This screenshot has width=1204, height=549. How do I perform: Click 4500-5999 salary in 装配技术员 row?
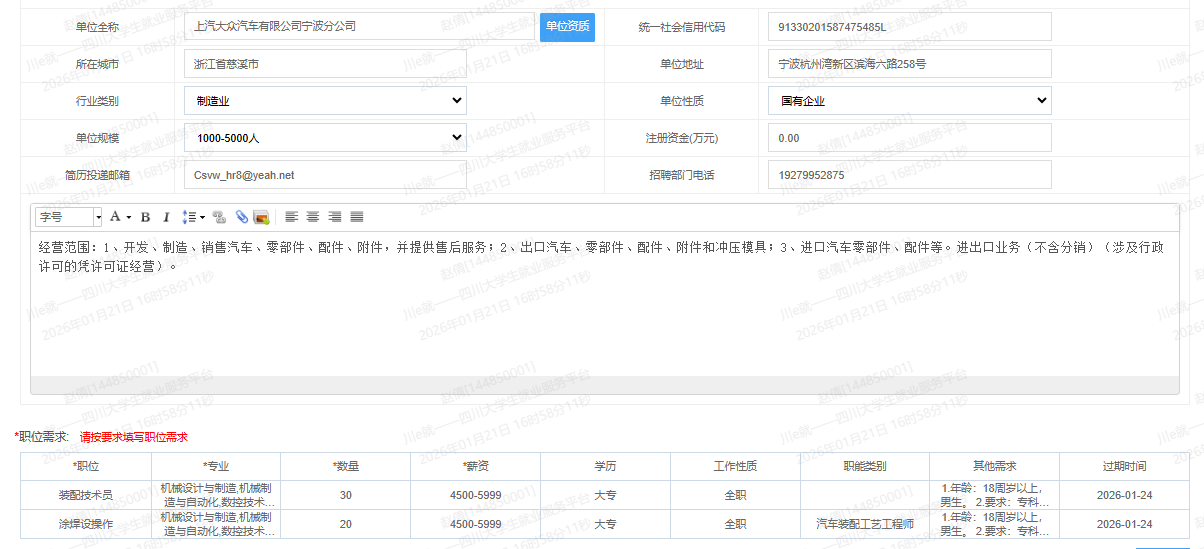[475, 495]
